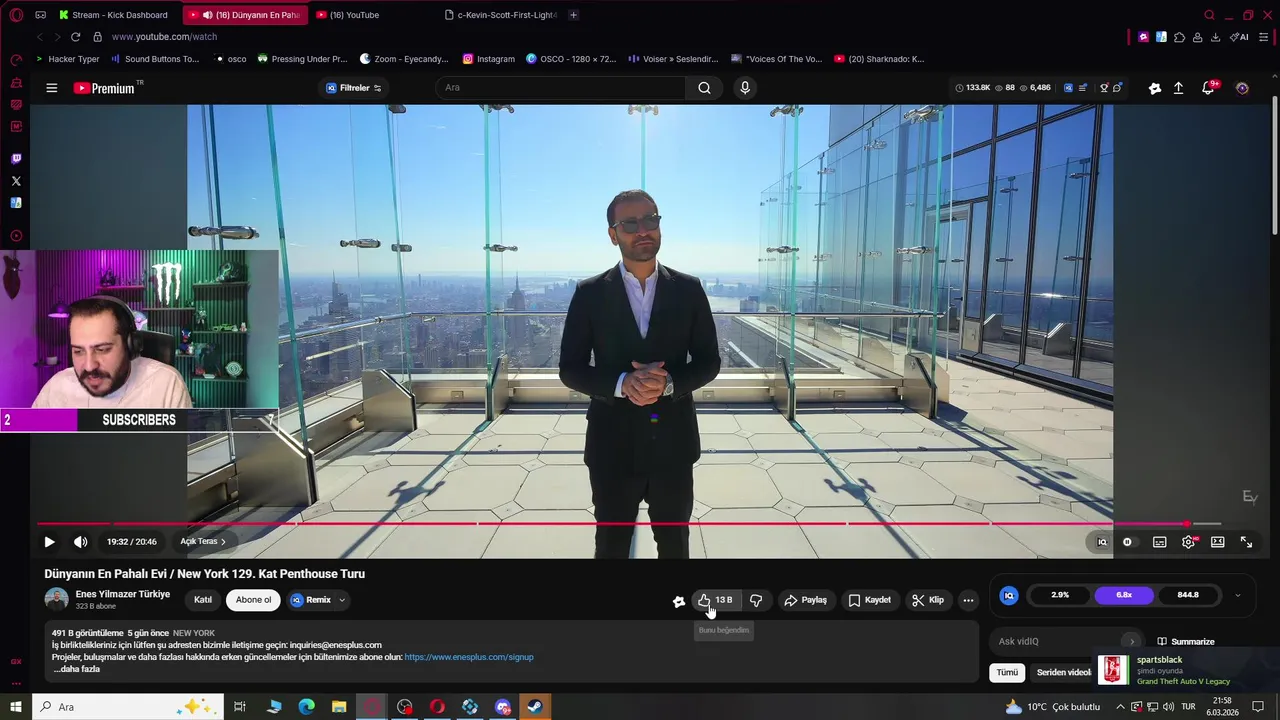Open video player settings gear
The height and width of the screenshot is (720, 1280).
(1188, 542)
